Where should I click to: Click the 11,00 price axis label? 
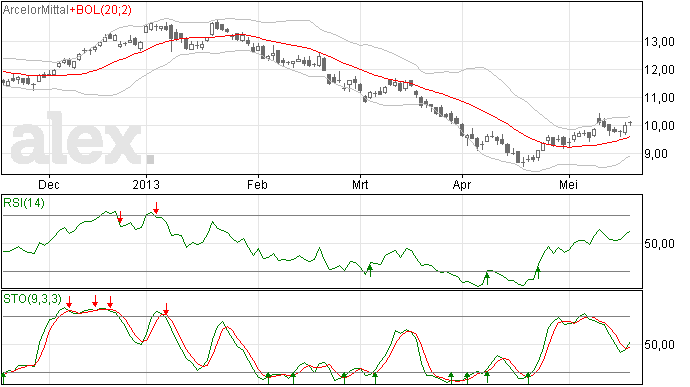[x=659, y=98]
